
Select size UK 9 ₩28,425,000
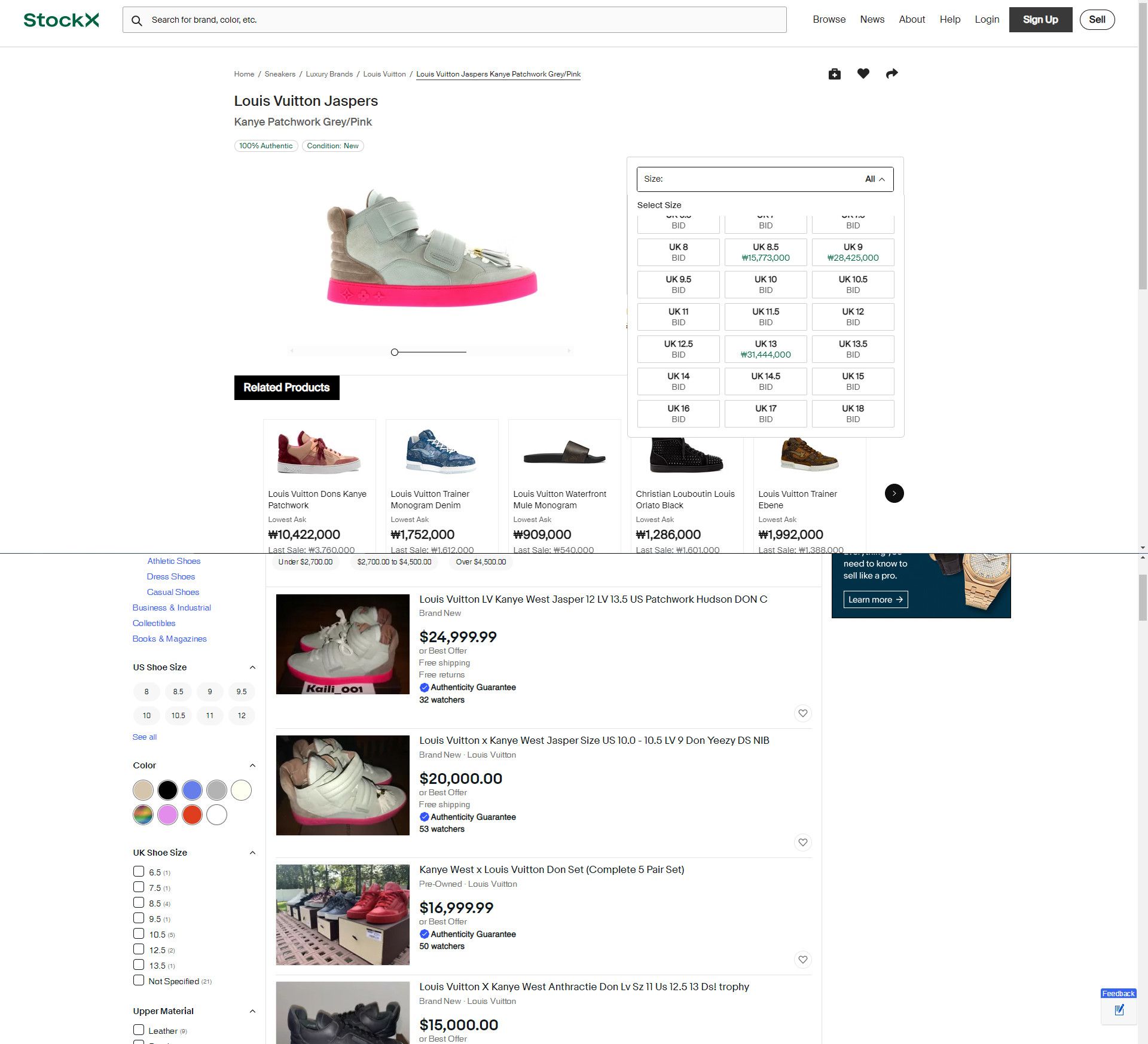853,252
